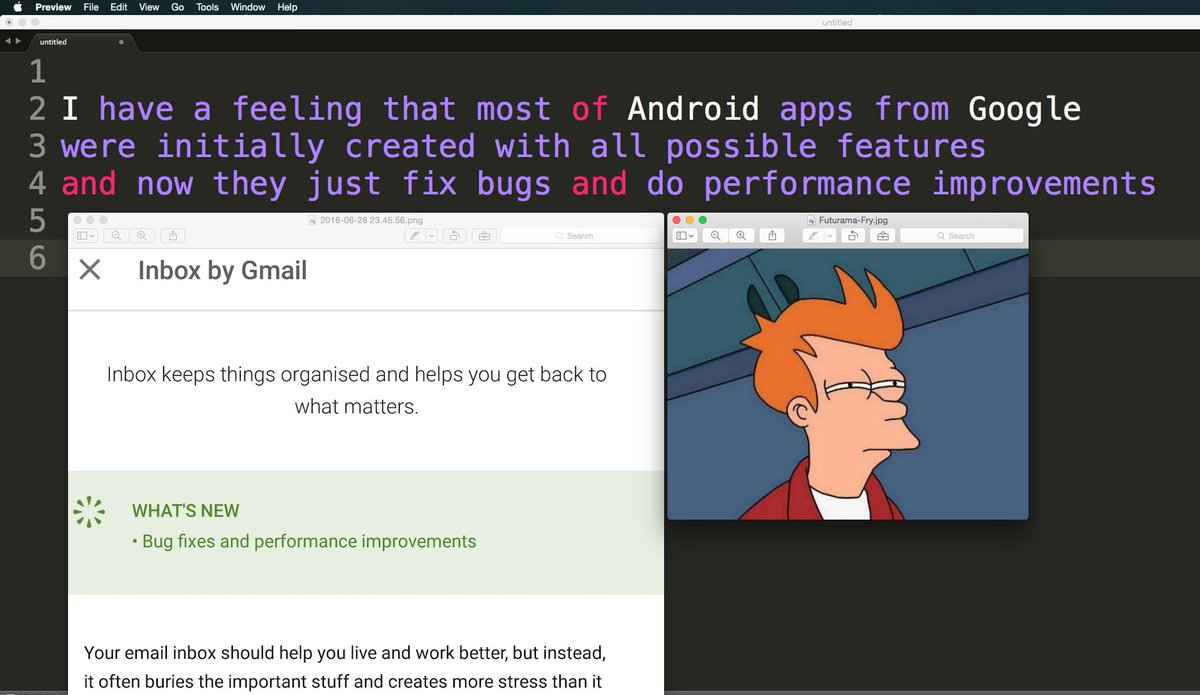Open sidebar view dropdown in the Futurama-Fry.jpg window
The width and height of the screenshot is (1200, 695).
coord(685,236)
